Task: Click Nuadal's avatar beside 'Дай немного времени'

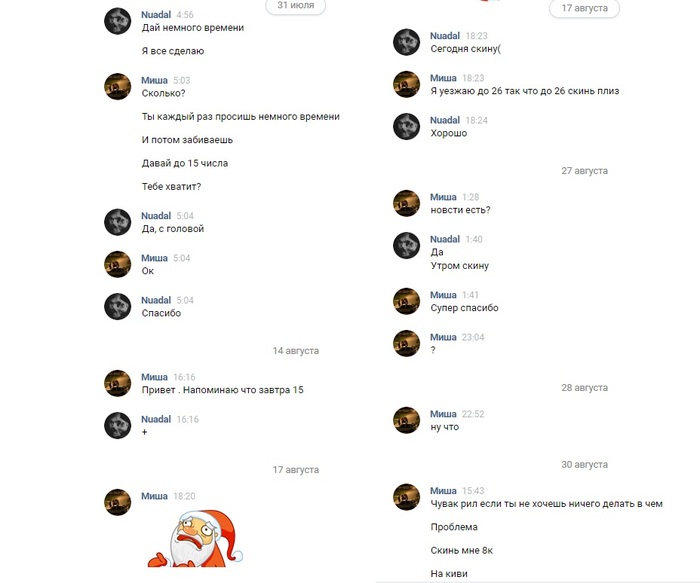Action: click(x=117, y=21)
